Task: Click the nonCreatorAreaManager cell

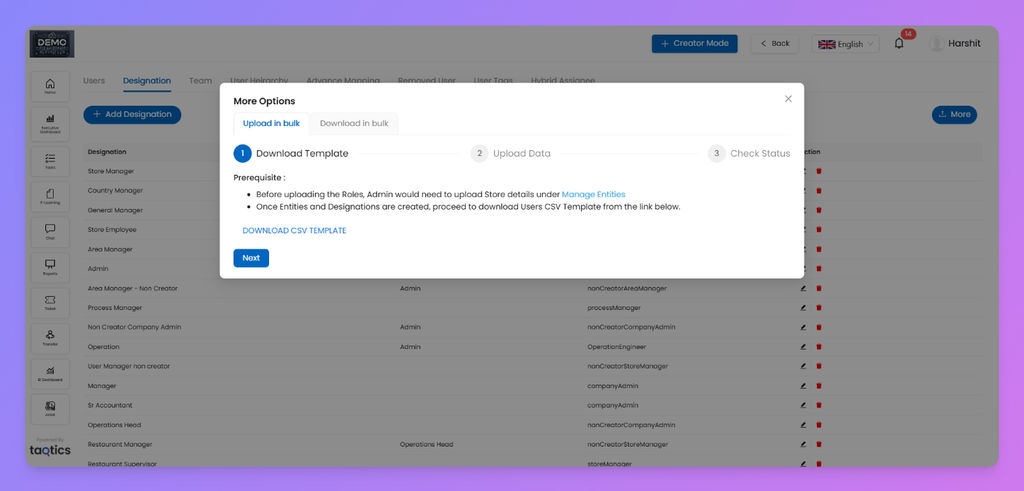Action: pyautogui.click(x=627, y=288)
